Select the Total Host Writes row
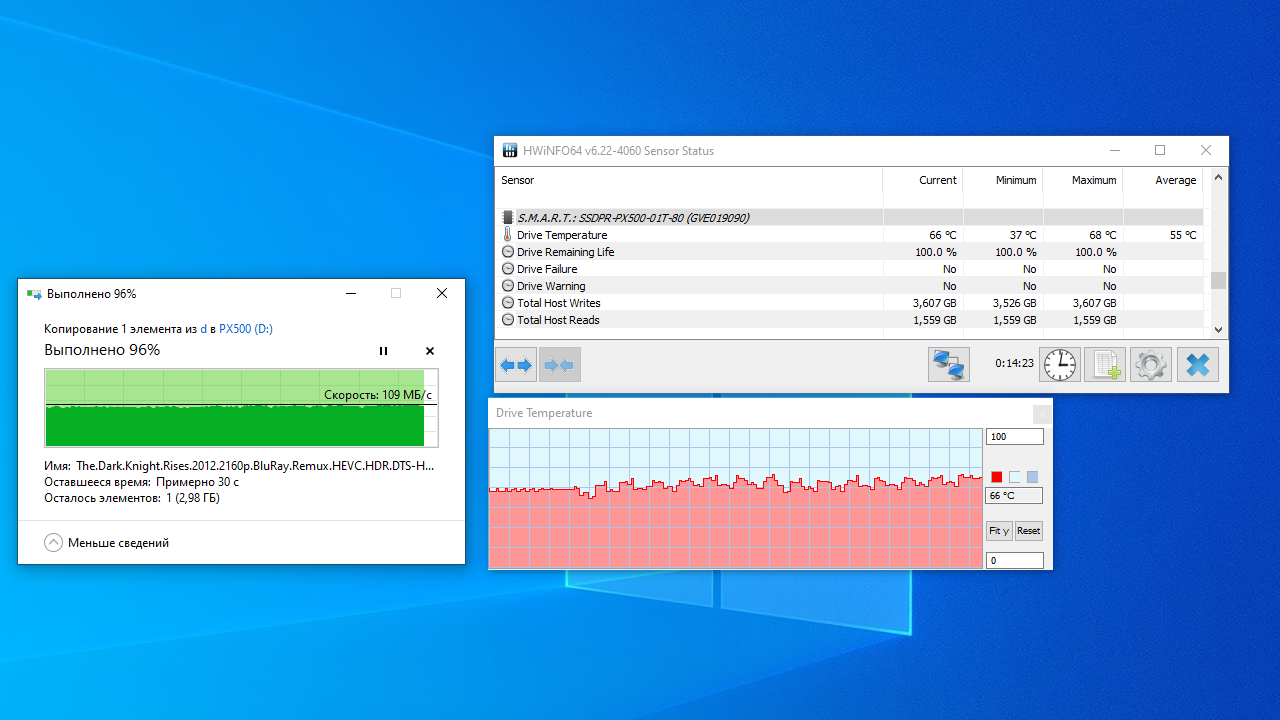 (849, 303)
